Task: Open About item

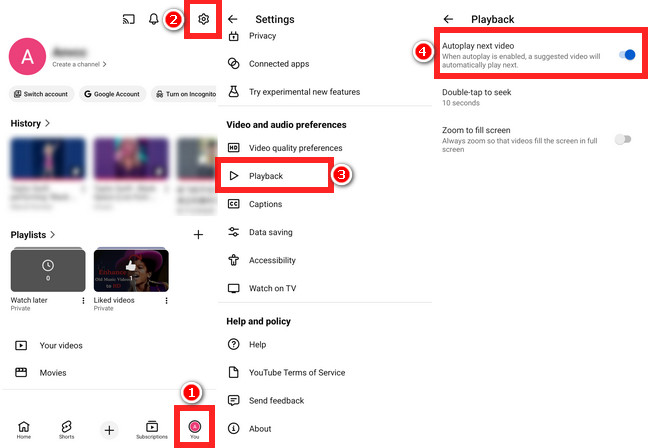Action: pos(325,429)
